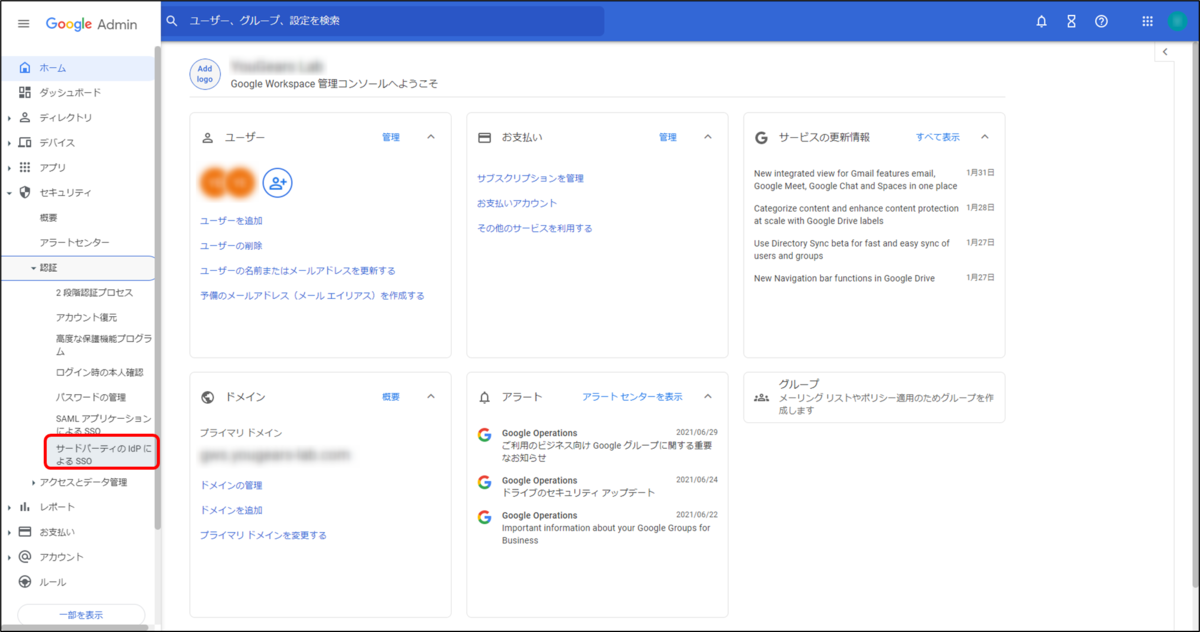The width and height of the screenshot is (1200, 632).
Task: Click the アプリ grid icon
Action: [25, 167]
